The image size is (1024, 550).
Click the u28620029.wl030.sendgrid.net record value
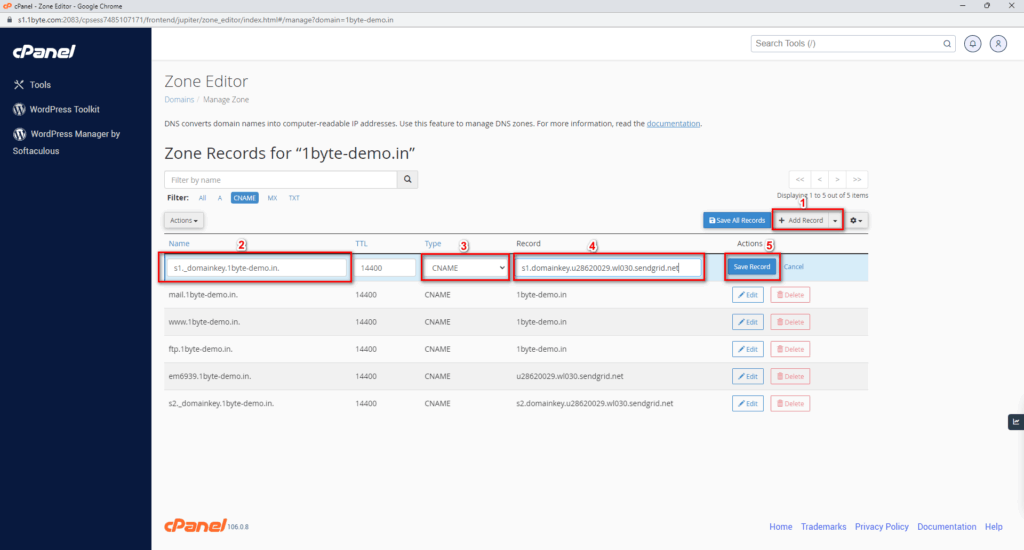coord(569,376)
